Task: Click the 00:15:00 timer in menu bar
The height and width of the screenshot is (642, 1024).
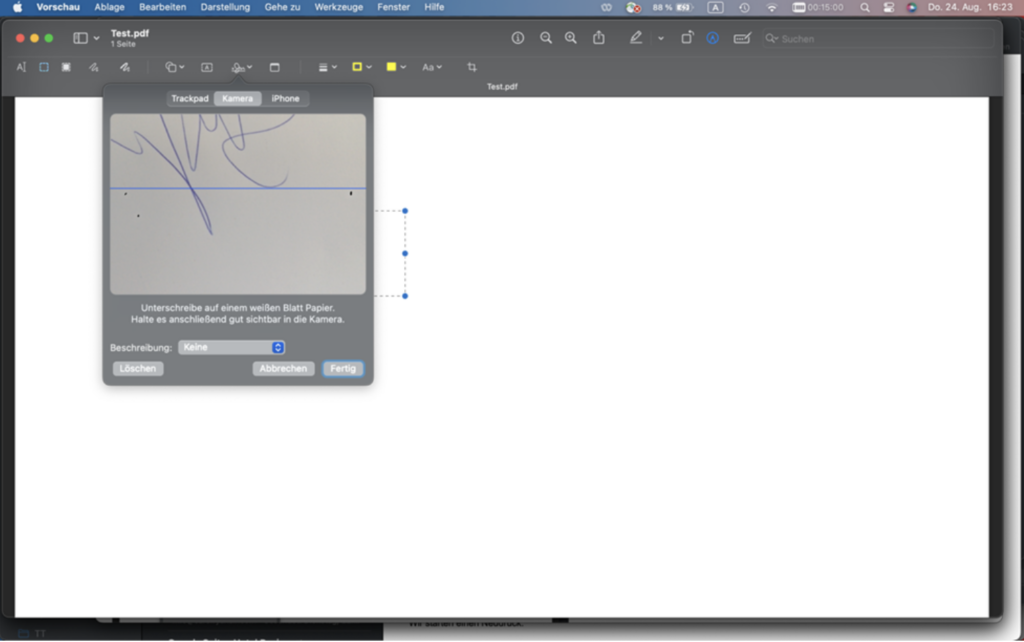Action: pos(818,8)
